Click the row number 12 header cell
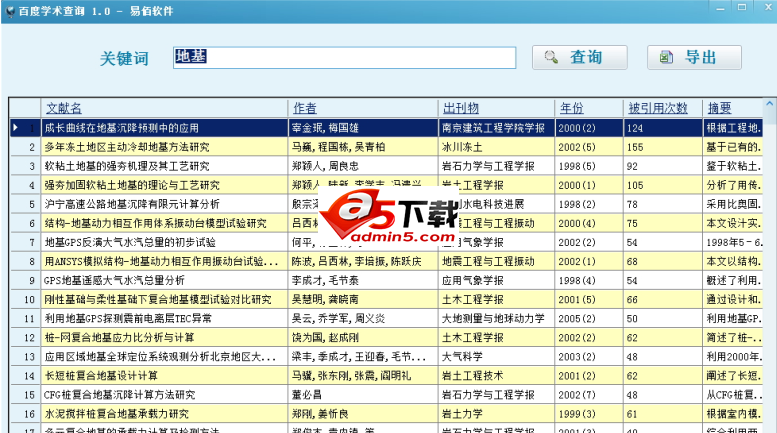 click(25, 337)
